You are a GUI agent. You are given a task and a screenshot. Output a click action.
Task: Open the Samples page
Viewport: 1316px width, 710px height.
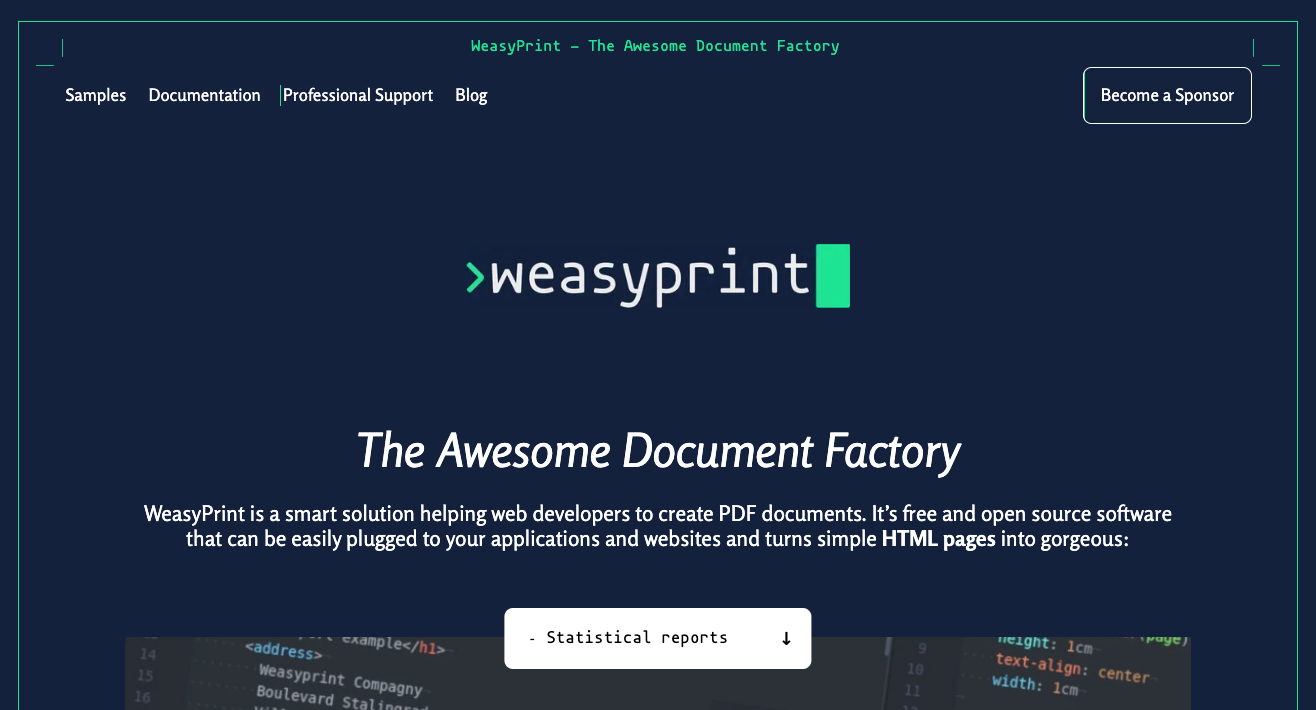tap(95, 95)
